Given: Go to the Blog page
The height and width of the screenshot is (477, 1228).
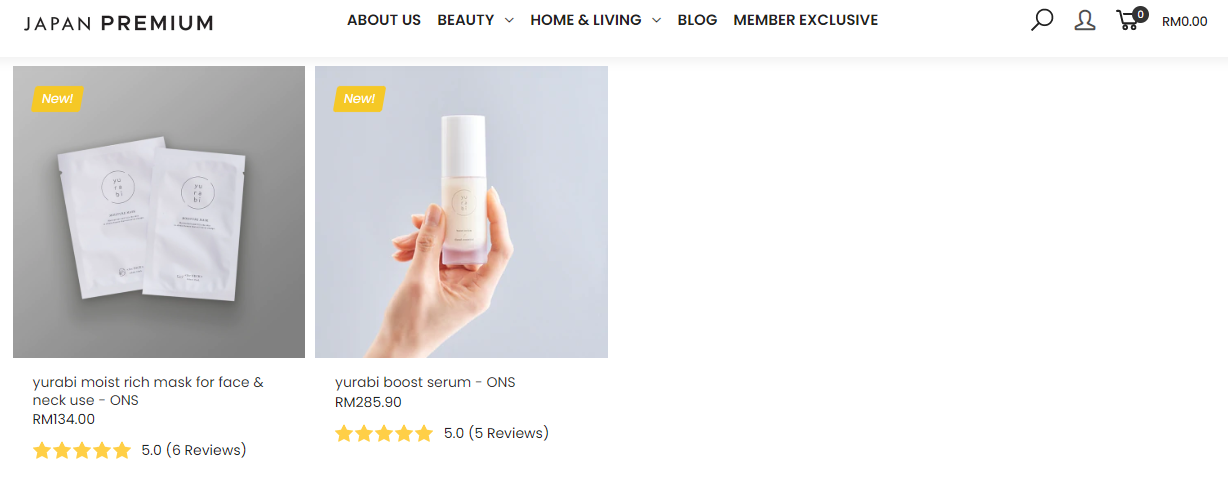Looking at the screenshot, I should pyautogui.click(x=697, y=20).
